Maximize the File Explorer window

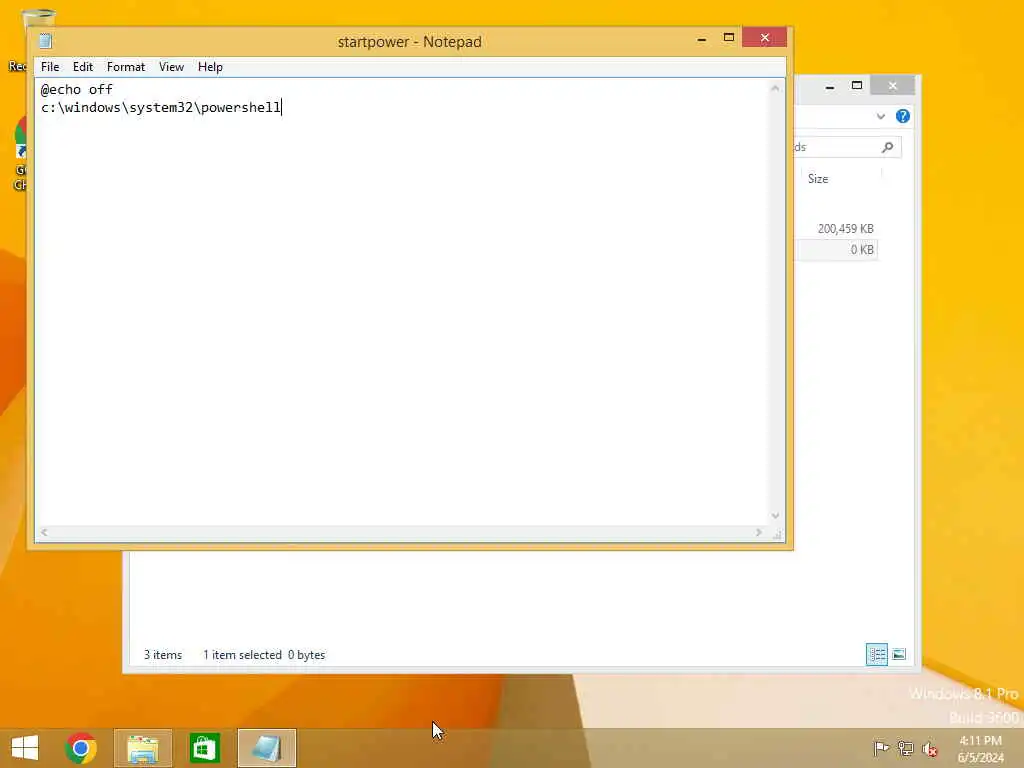[x=857, y=86]
